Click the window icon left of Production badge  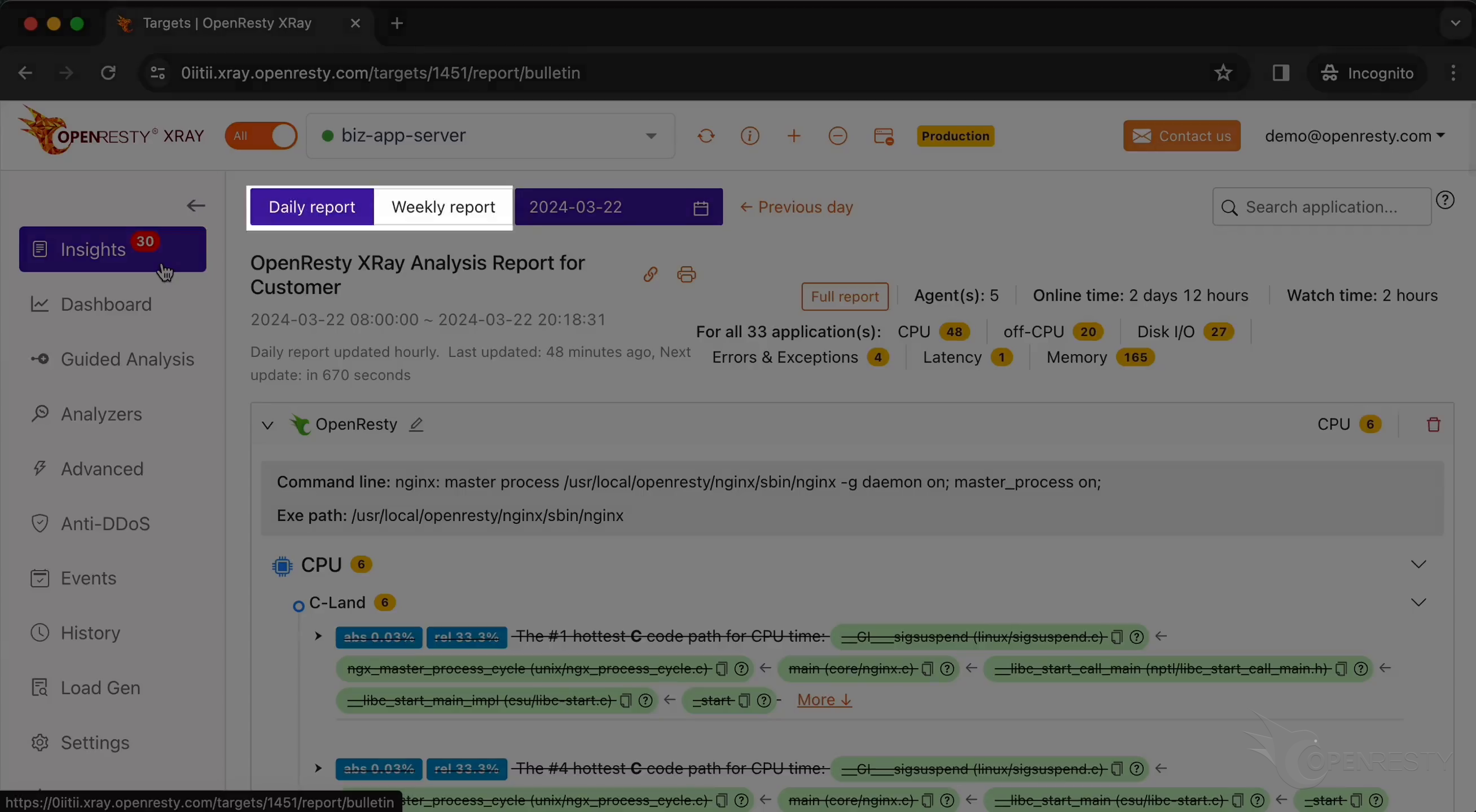(883, 136)
